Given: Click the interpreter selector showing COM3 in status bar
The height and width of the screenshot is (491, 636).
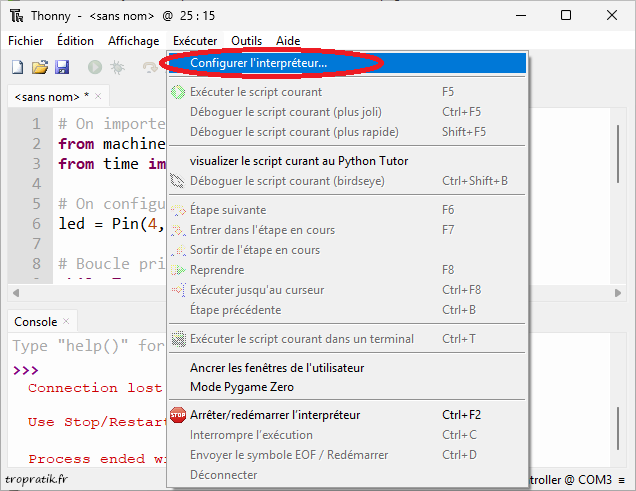Looking at the screenshot, I should point(570,480).
